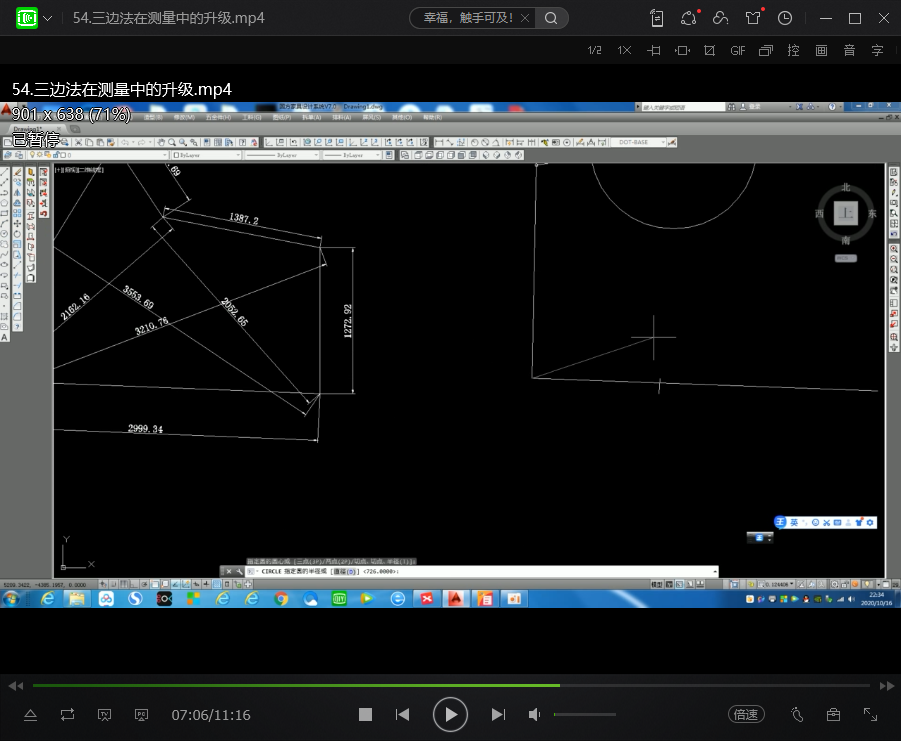
Task: Click the crop screenshot icon
Action: (x=710, y=50)
